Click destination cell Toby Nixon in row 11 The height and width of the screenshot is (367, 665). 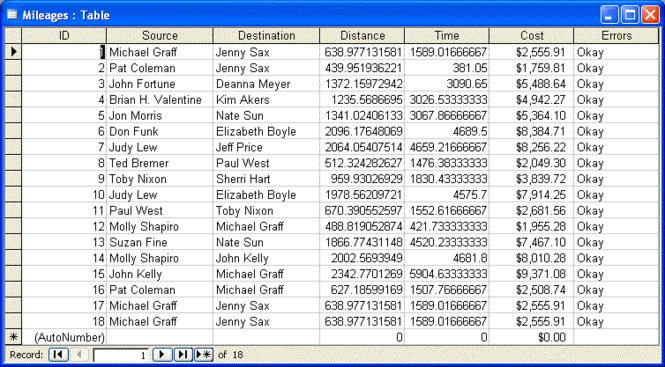(266, 211)
